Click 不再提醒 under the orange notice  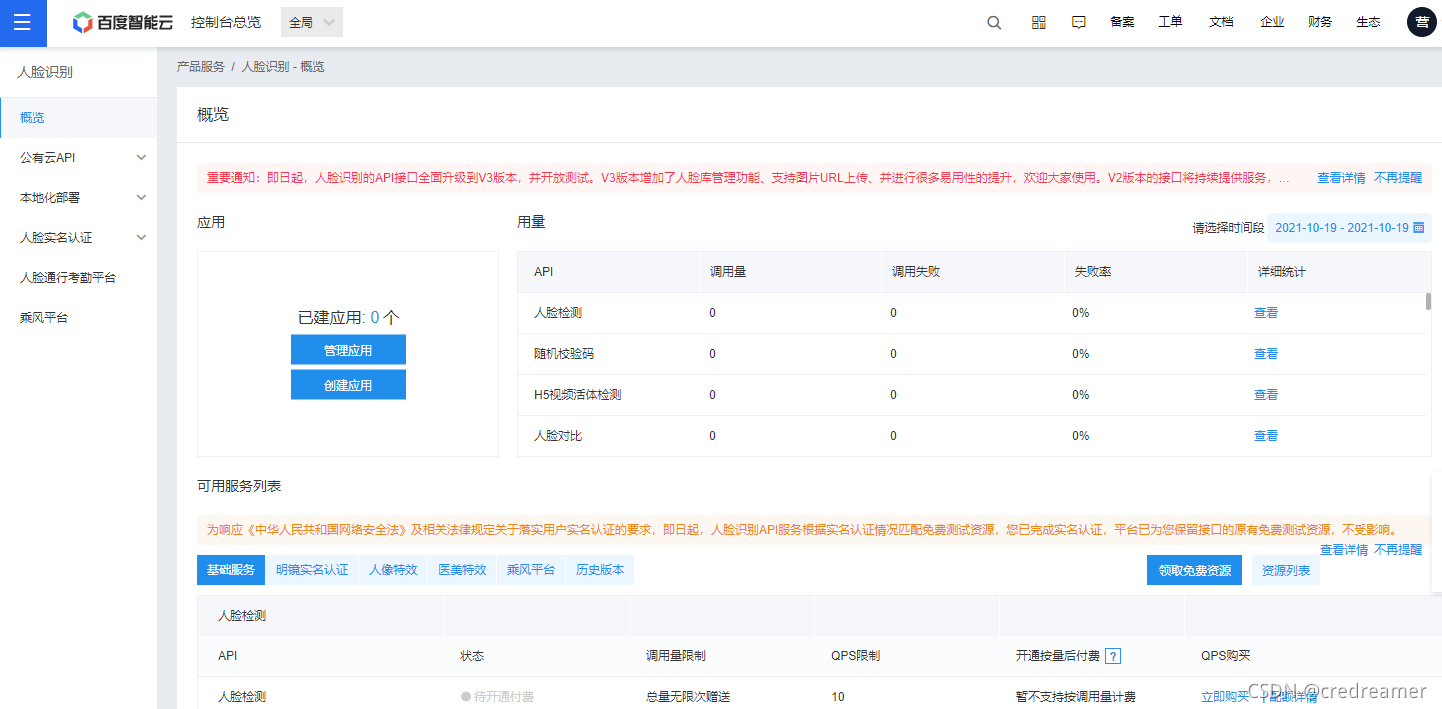[1398, 550]
